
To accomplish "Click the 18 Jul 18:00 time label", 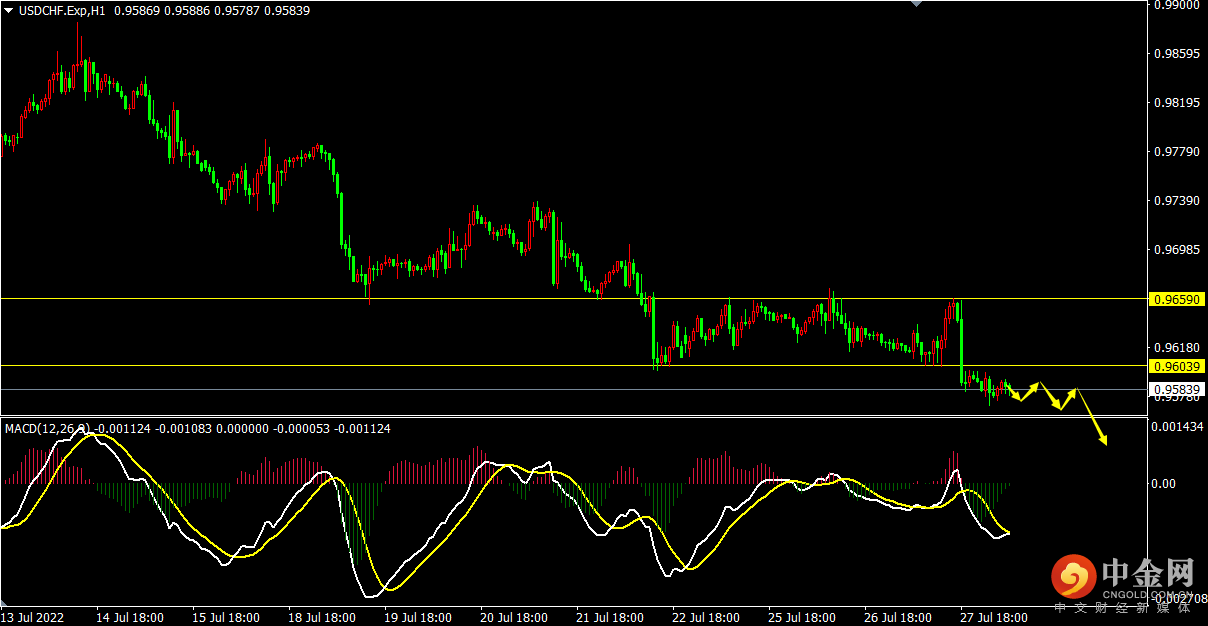I will (322, 618).
